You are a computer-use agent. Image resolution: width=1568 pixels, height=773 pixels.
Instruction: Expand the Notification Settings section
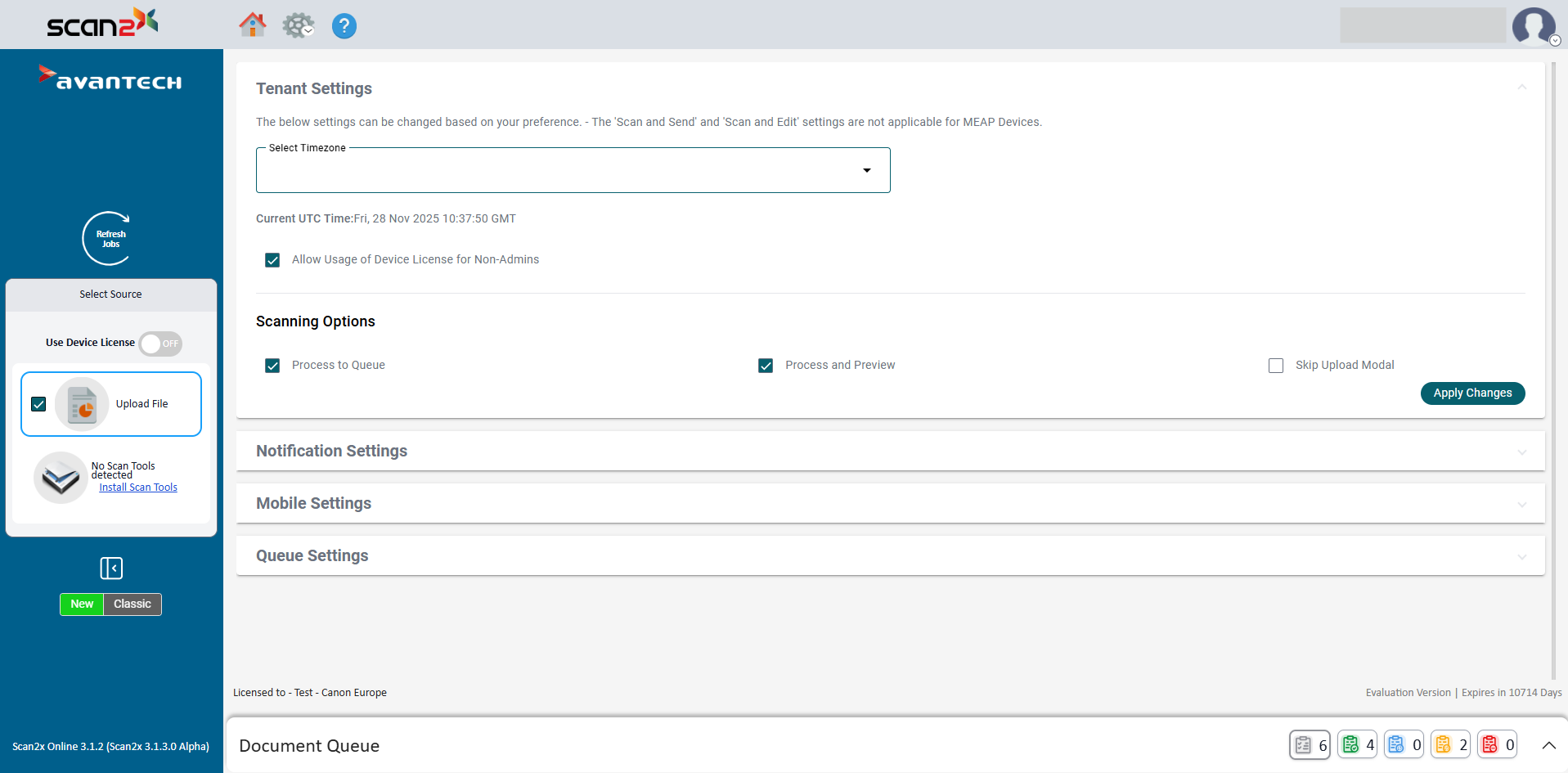click(890, 452)
